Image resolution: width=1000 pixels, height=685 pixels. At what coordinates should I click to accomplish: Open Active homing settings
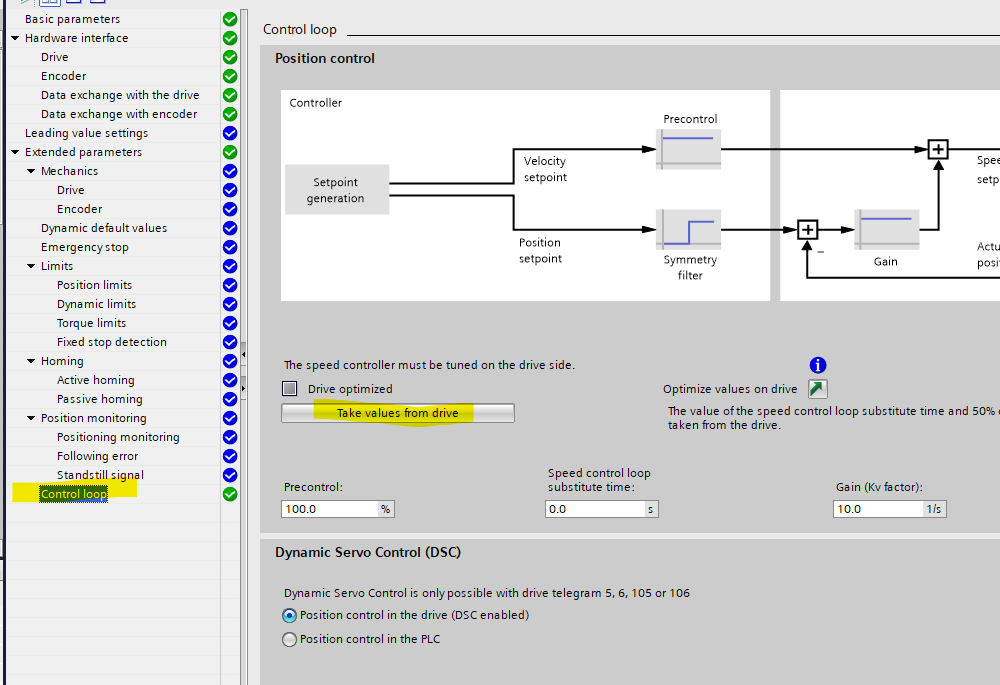tap(96, 379)
